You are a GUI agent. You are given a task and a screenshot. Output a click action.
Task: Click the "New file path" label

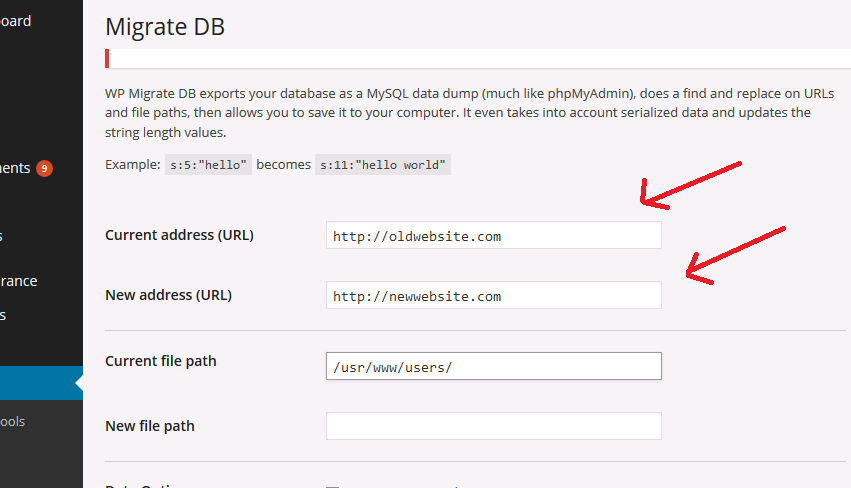(x=150, y=426)
